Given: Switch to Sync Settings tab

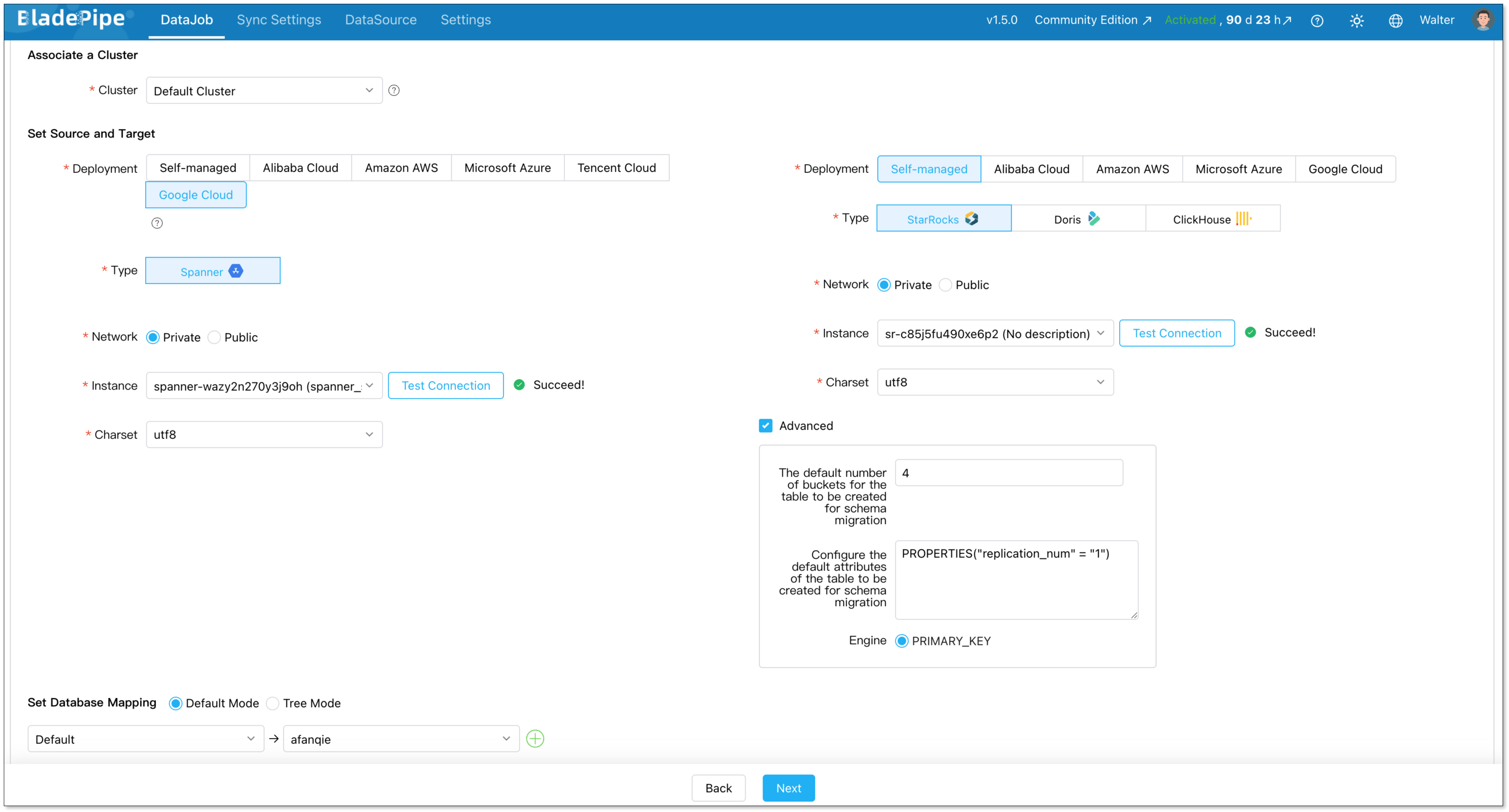Looking at the screenshot, I should (279, 20).
